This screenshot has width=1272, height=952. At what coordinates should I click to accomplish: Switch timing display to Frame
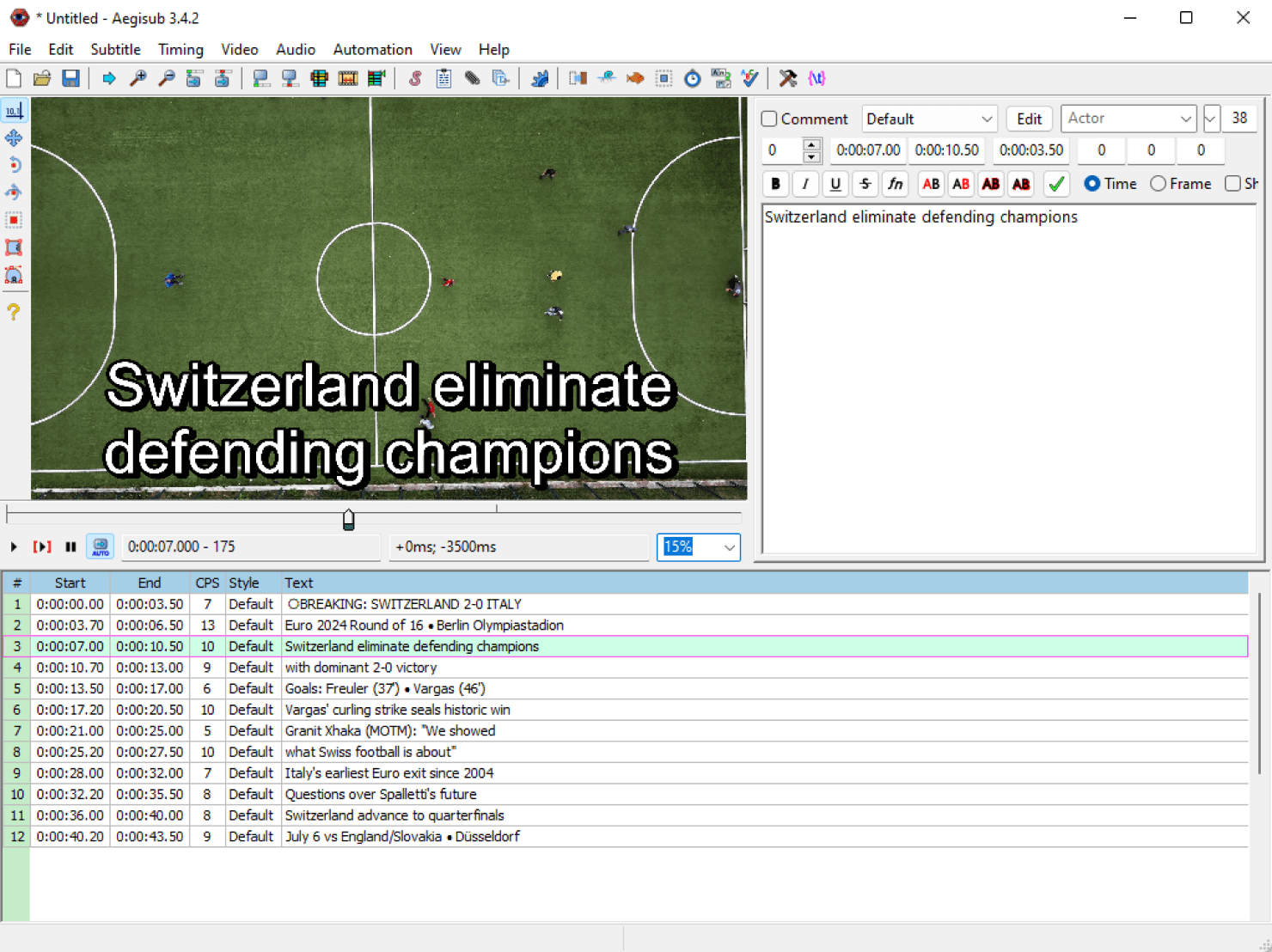[x=1159, y=183]
